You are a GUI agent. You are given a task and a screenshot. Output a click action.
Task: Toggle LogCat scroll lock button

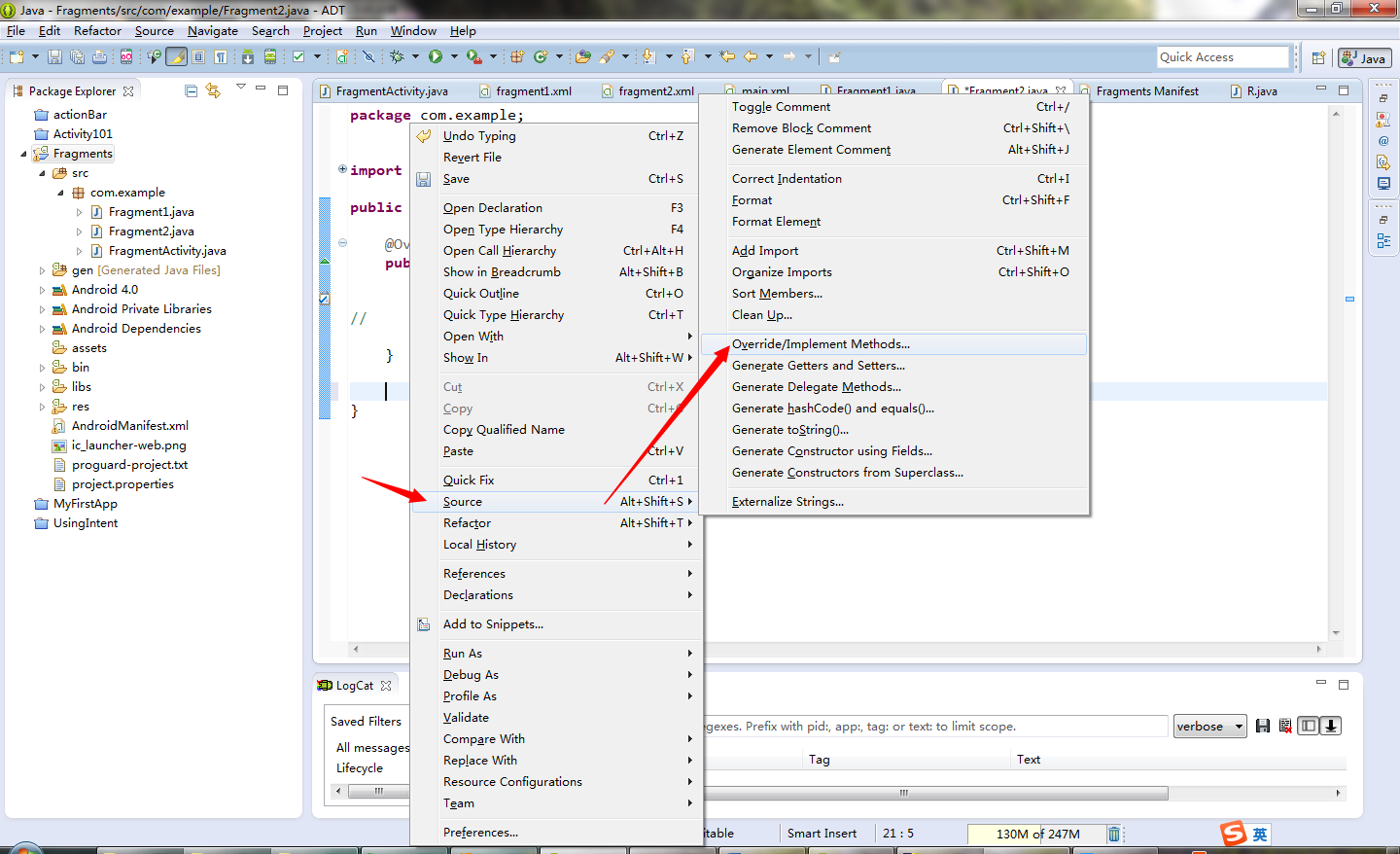click(x=1331, y=726)
